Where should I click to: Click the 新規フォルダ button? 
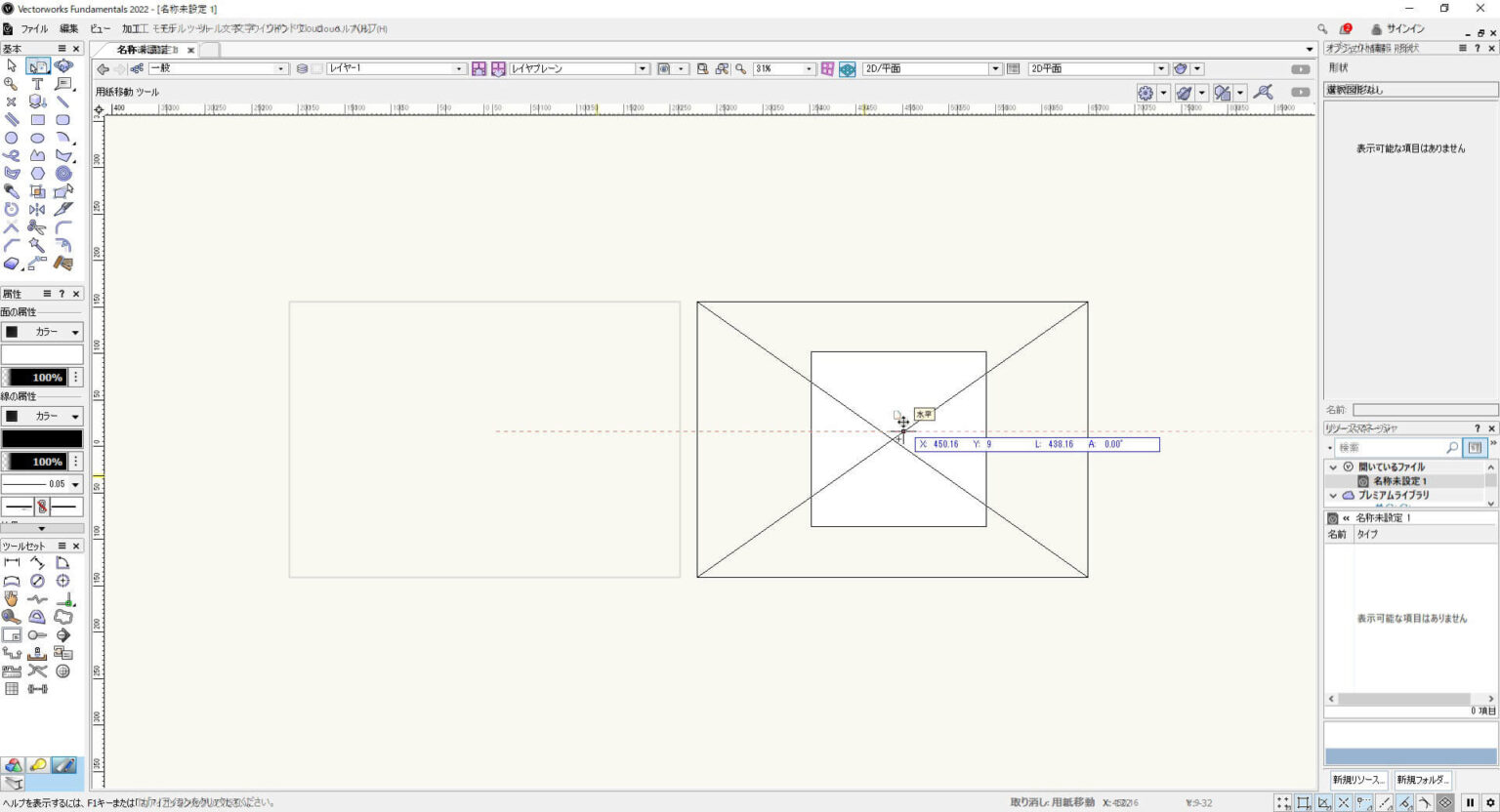click(x=1422, y=780)
